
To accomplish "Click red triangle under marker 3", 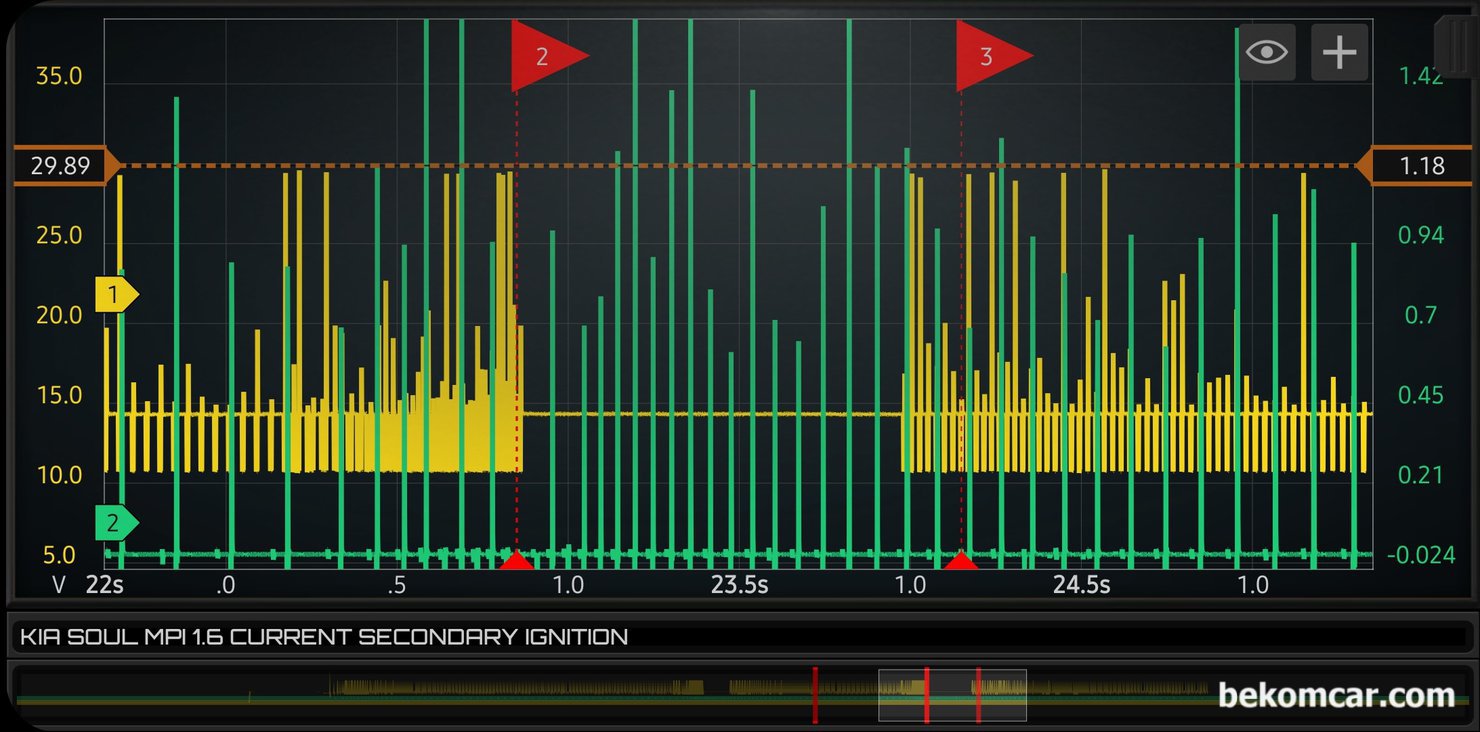I will pos(961,560).
